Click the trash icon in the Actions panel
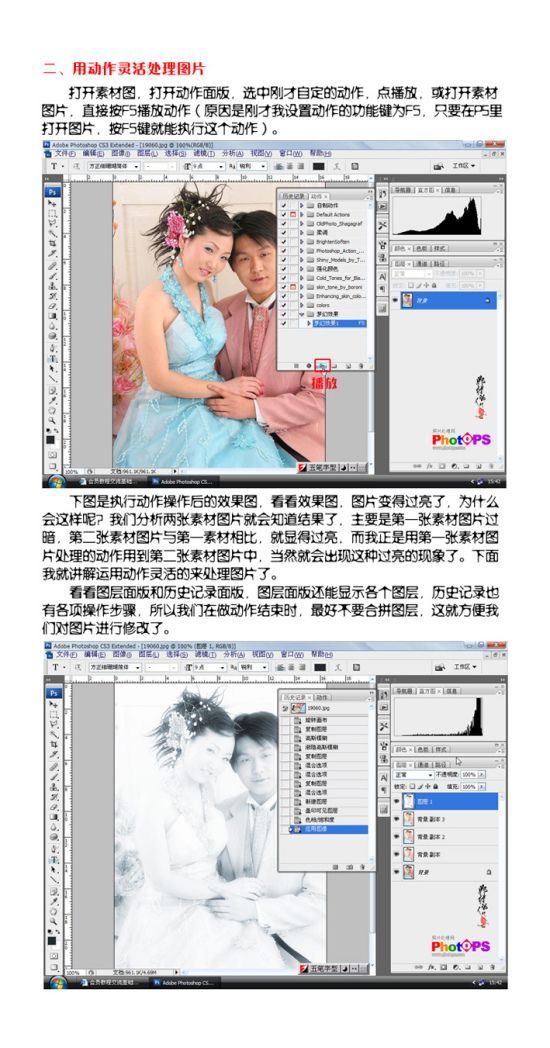Screen dimensions: 550x1048 click(x=361, y=366)
